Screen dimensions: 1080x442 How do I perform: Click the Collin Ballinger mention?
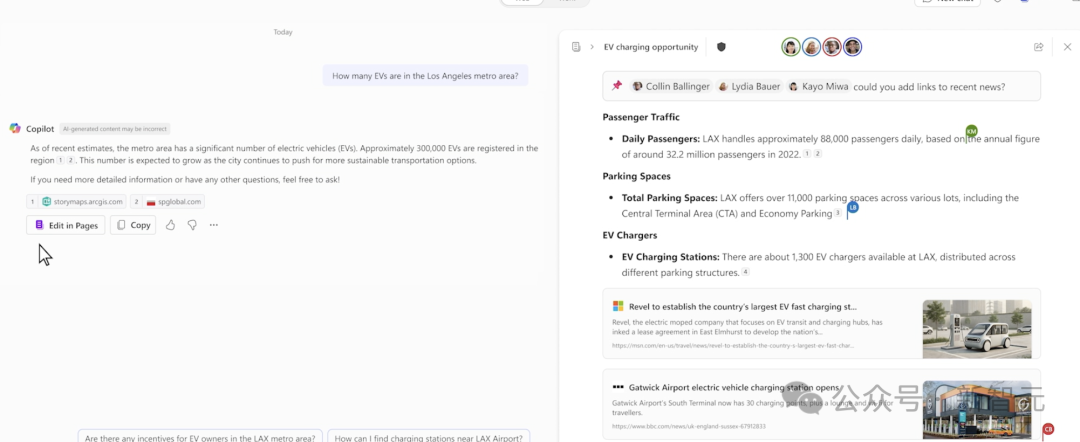coord(671,87)
